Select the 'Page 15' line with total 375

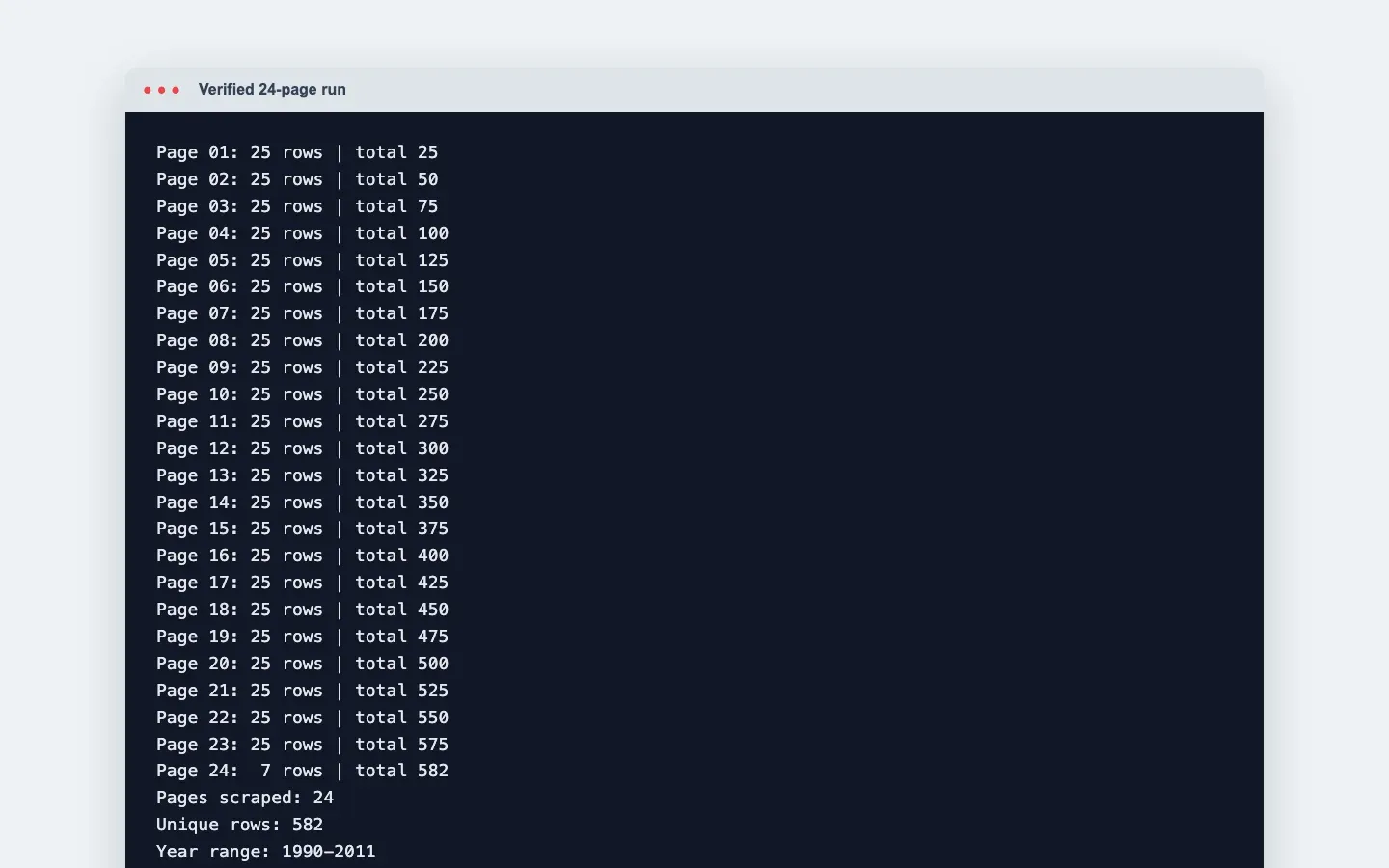pos(303,529)
